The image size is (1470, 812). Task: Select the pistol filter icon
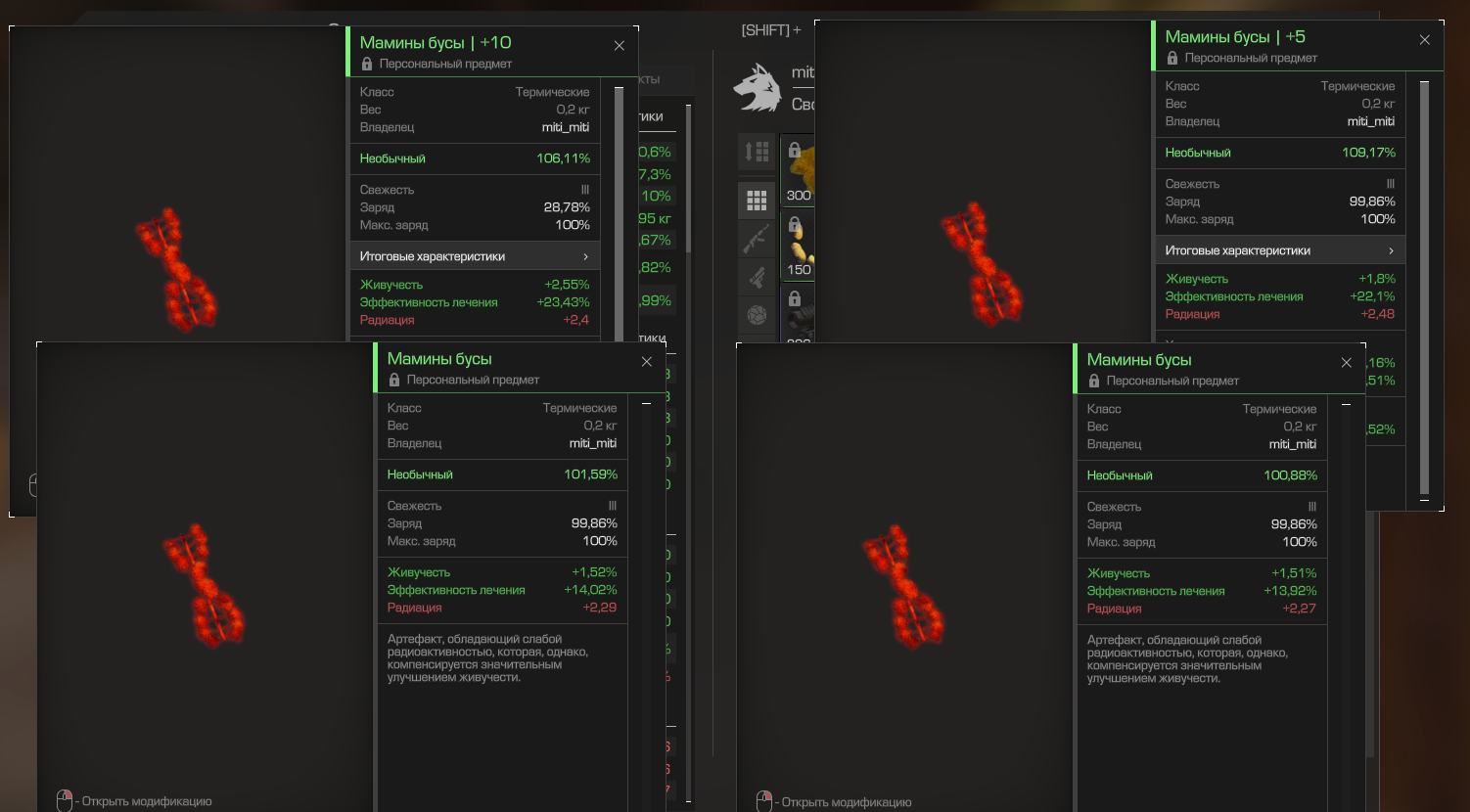click(757, 277)
